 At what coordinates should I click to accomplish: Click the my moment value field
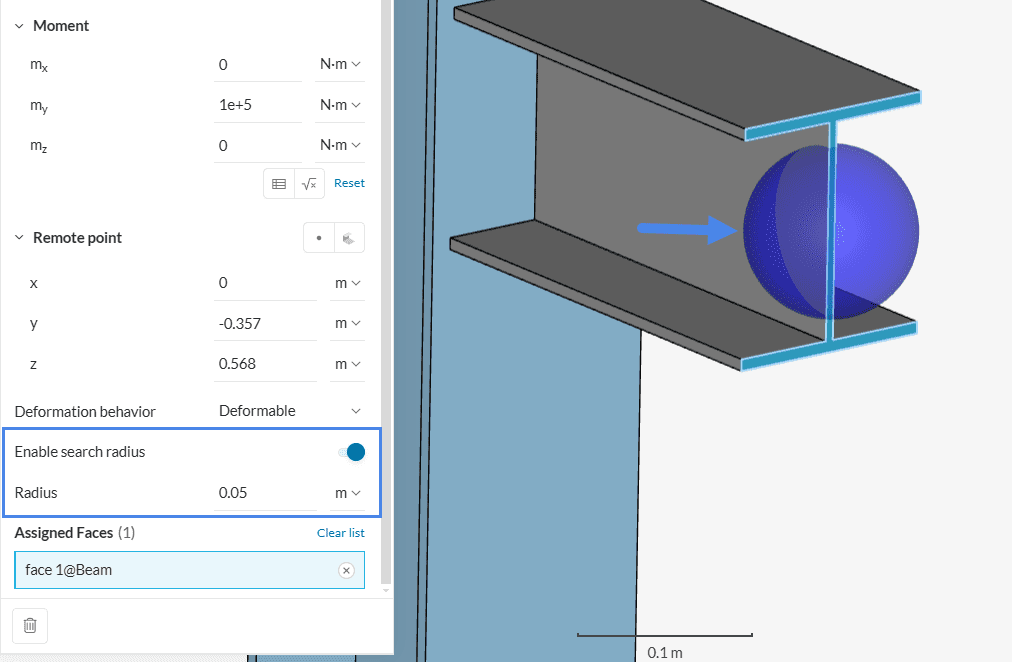257,105
